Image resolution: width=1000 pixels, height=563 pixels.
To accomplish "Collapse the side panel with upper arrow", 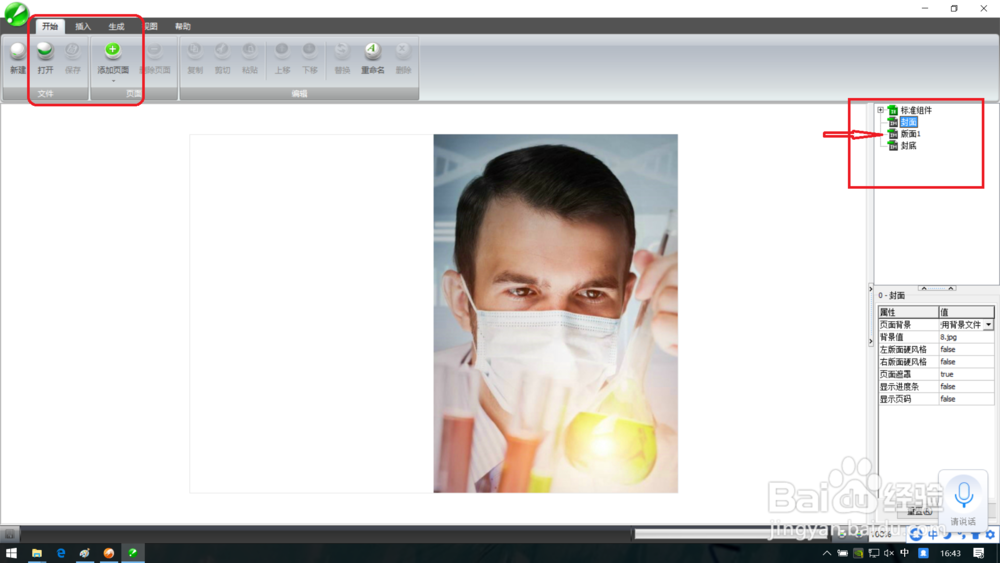I will click(871, 289).
